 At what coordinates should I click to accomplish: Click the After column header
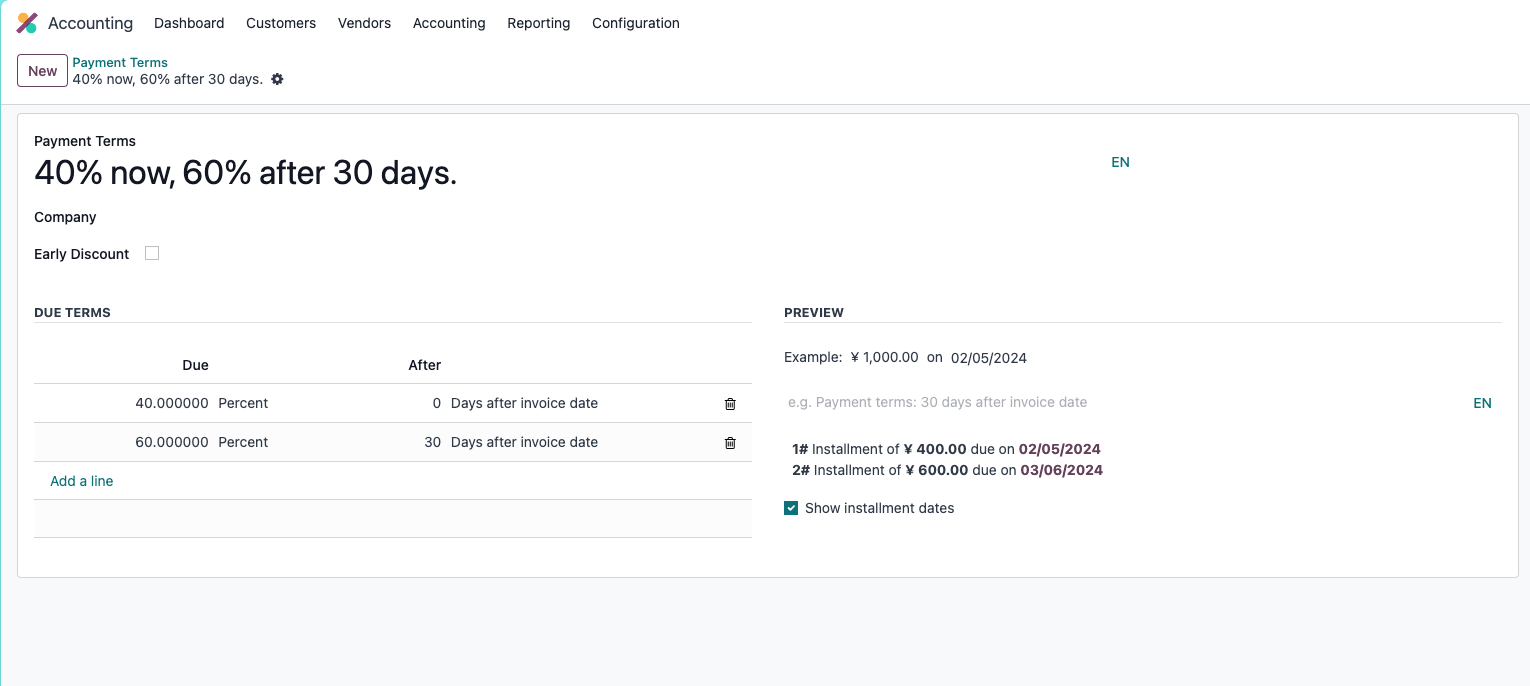pos(425,365)
